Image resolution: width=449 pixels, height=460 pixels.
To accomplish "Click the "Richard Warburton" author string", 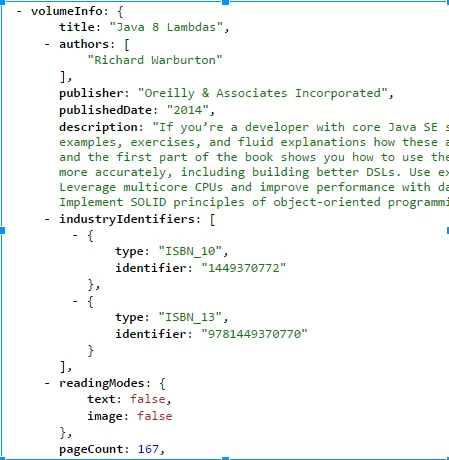I will (155, 60).
